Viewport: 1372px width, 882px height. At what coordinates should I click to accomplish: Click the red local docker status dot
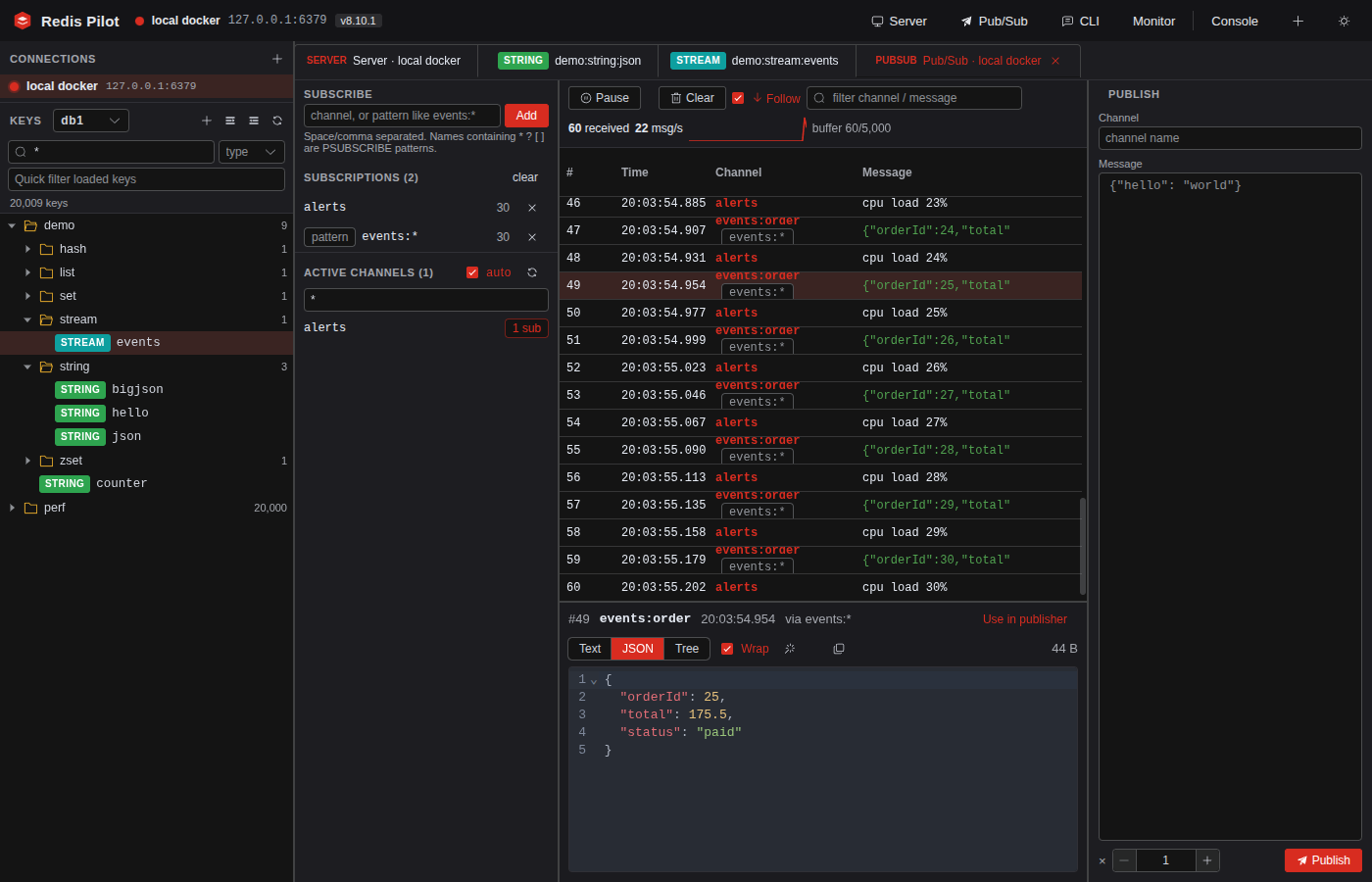[15, 86]
